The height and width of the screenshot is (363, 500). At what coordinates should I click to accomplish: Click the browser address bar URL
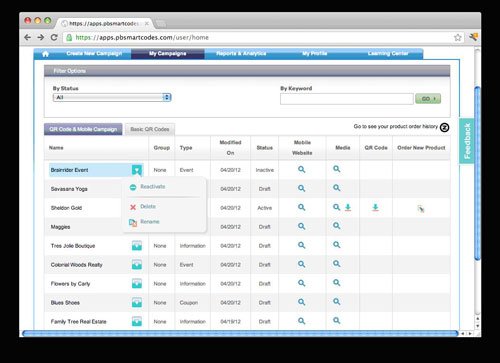(x=142, y=37)
